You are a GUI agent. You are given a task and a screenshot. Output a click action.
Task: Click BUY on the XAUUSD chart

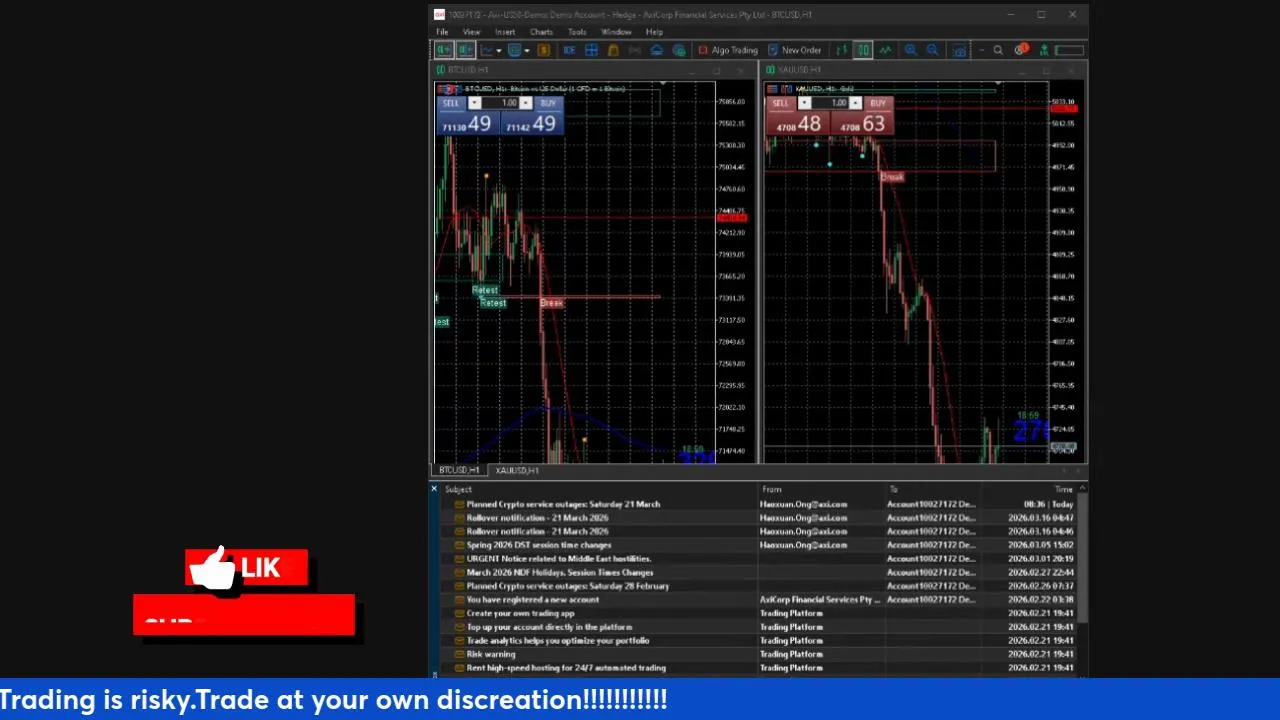pyautogui.click(x=877, y=103)
